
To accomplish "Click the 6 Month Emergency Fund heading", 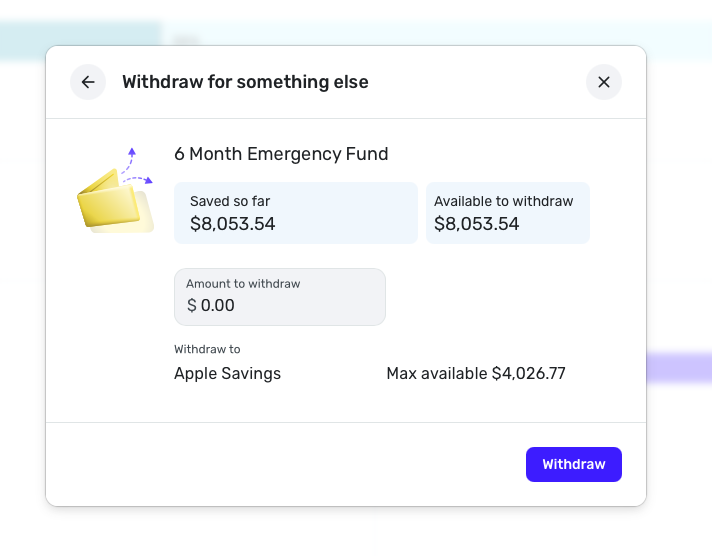I will click(x=281, y=154).
